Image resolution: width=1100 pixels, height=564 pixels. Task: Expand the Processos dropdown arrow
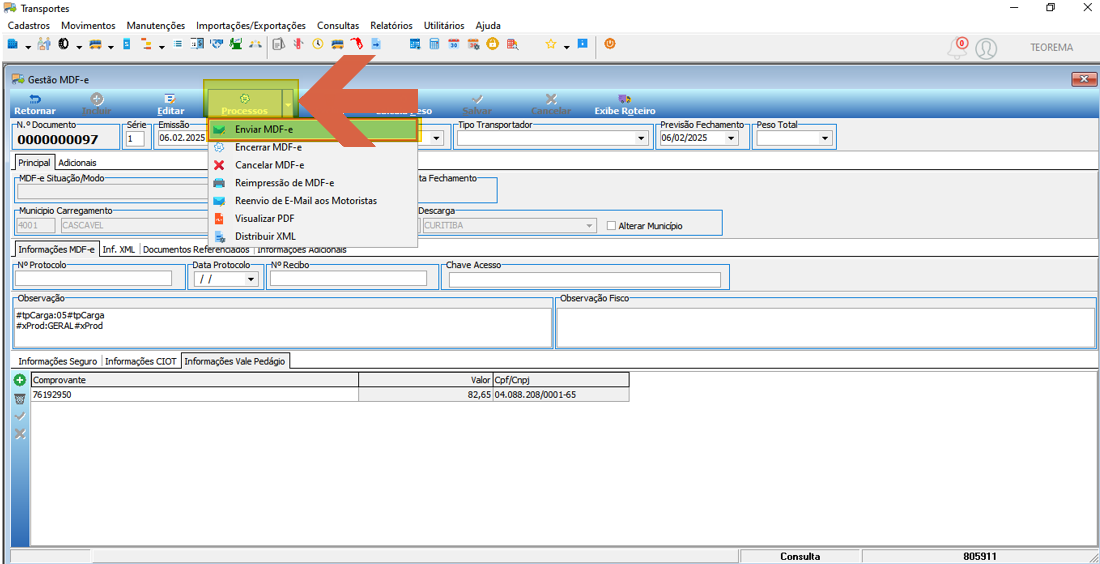[288, 104]
